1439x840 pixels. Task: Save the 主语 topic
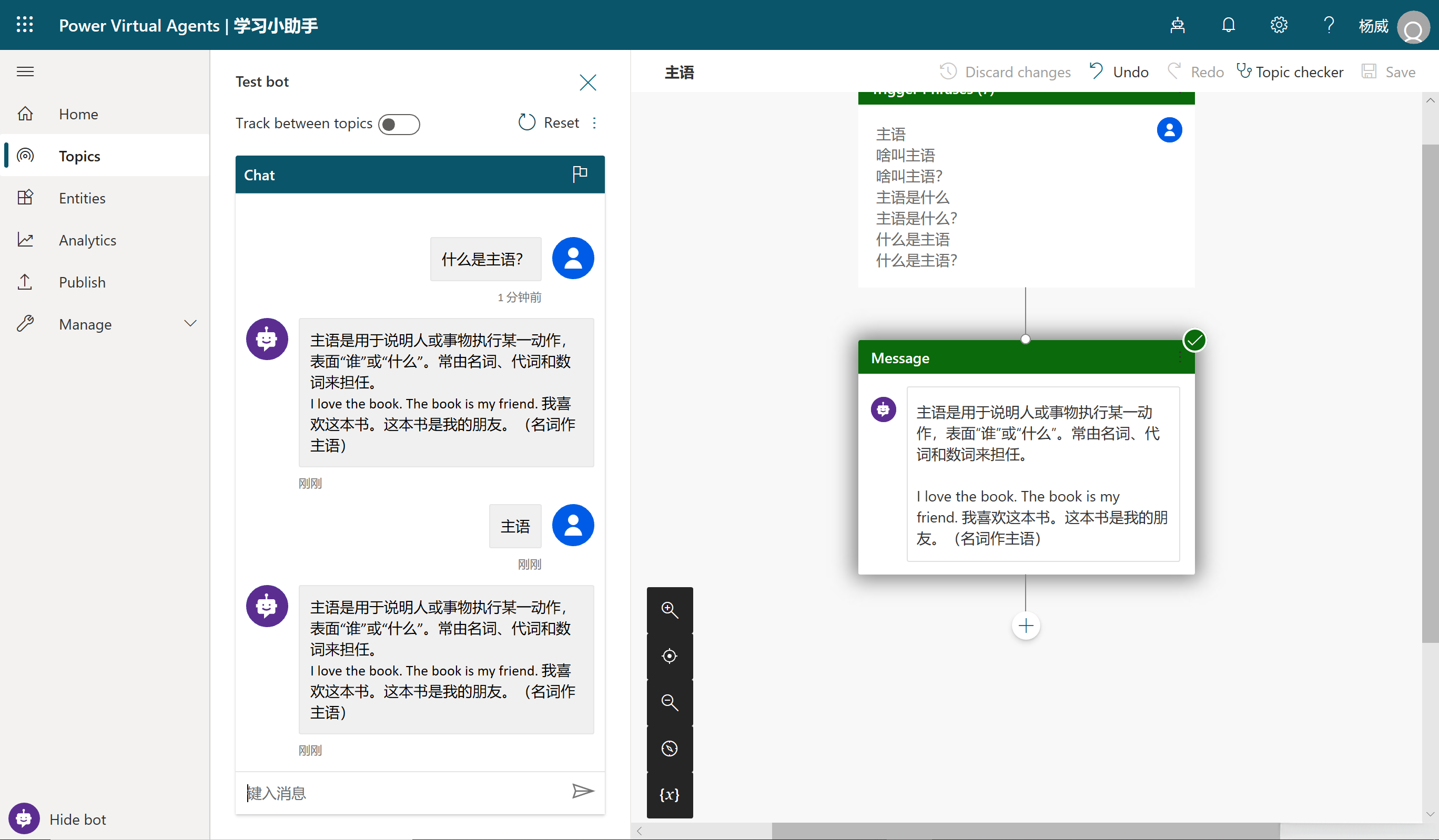1390,71
